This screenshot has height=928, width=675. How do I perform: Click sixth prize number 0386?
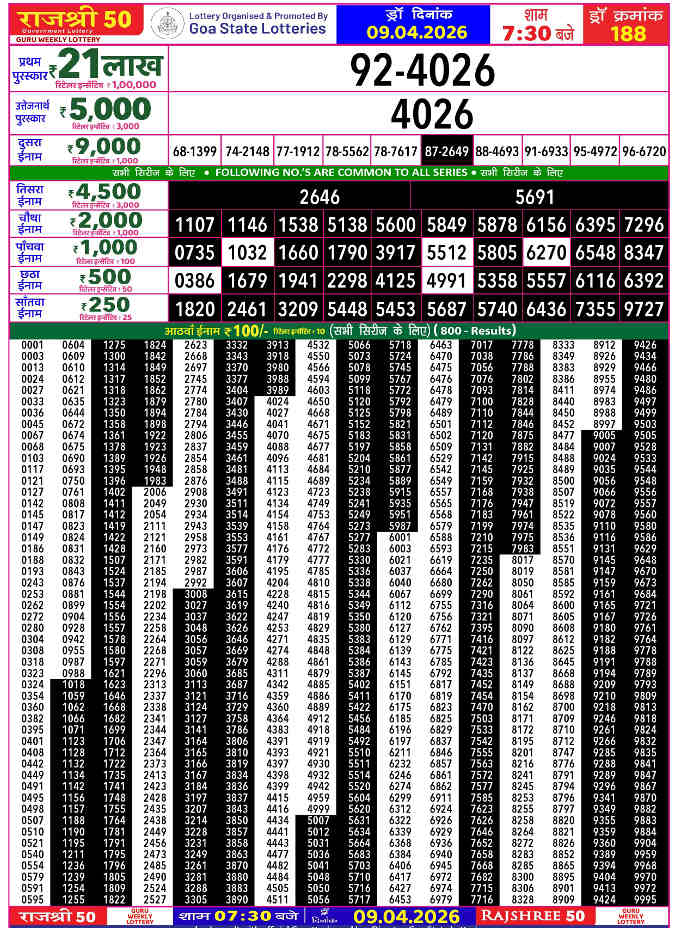tap(195, 281)
